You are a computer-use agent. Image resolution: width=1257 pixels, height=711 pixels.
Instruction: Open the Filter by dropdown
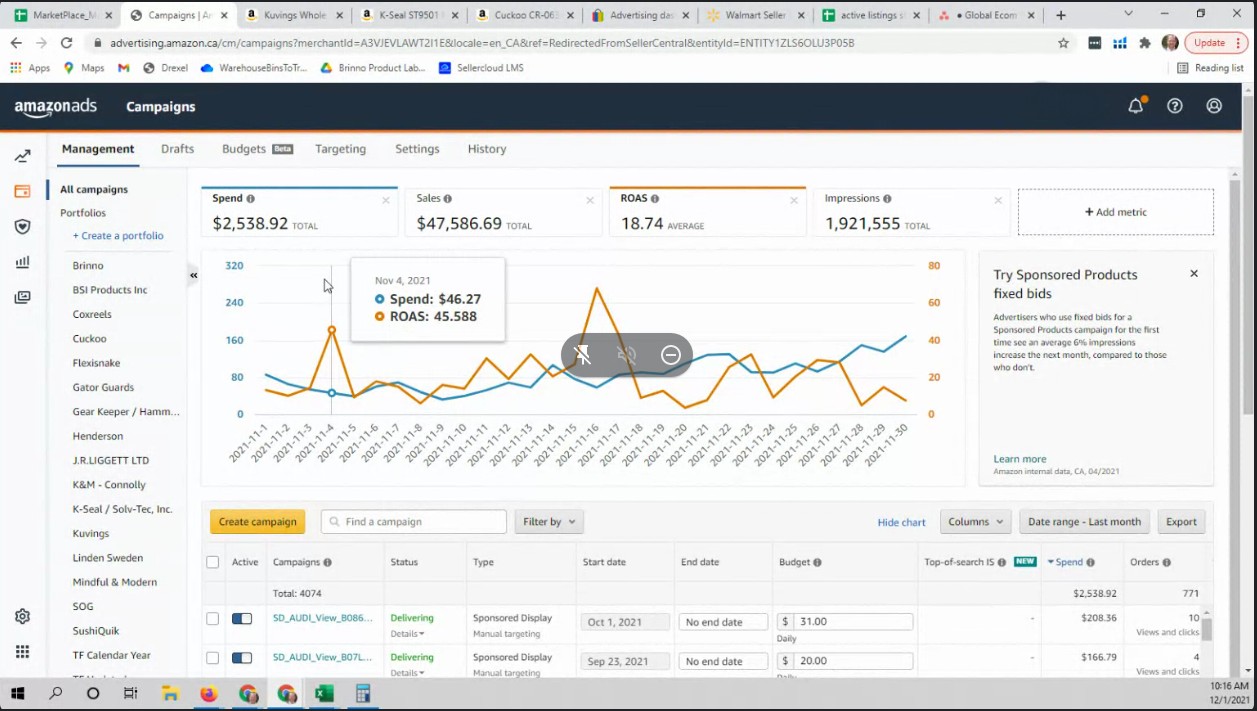click(549, 522)
